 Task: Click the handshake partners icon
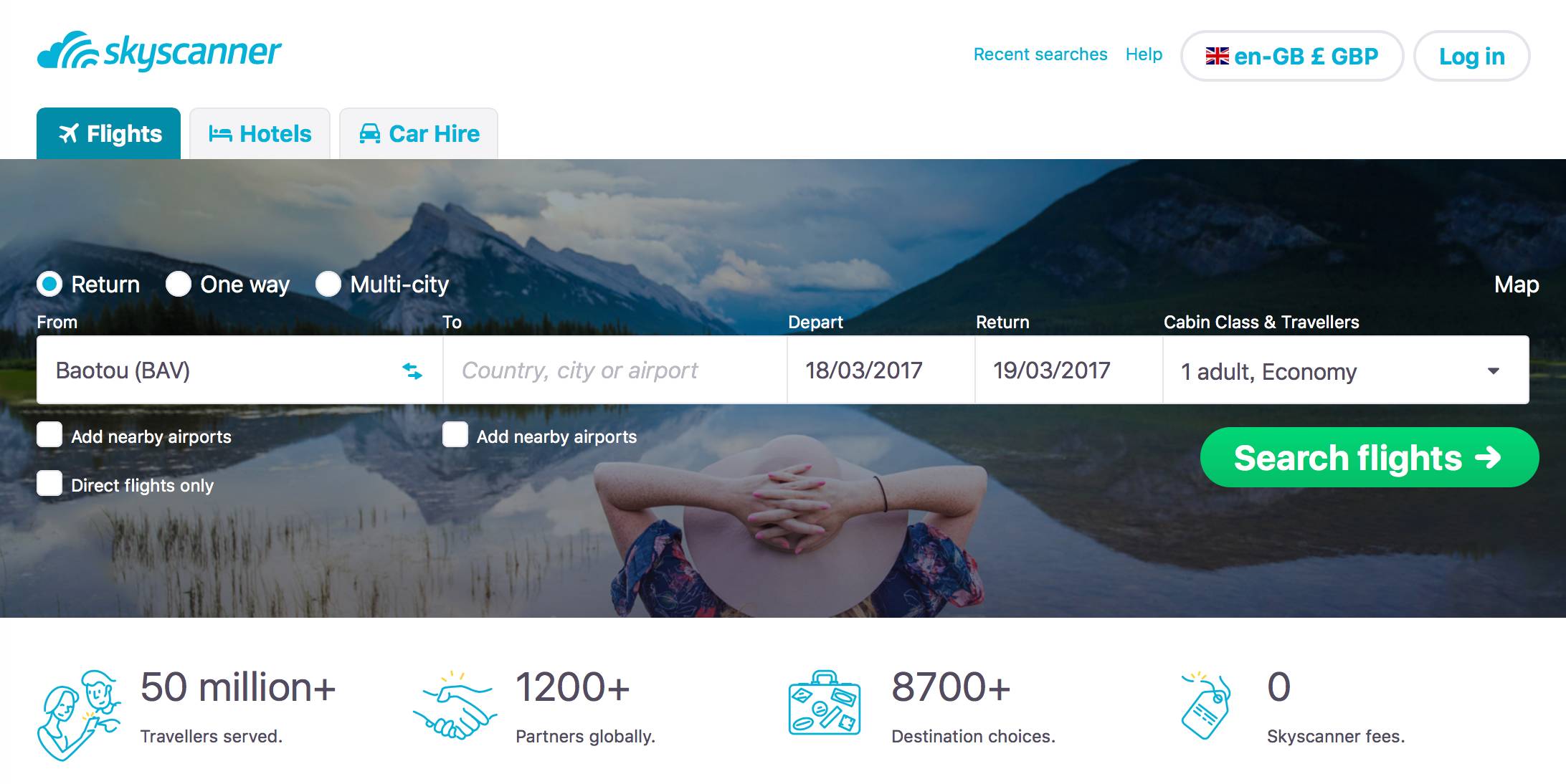[455, 706]
